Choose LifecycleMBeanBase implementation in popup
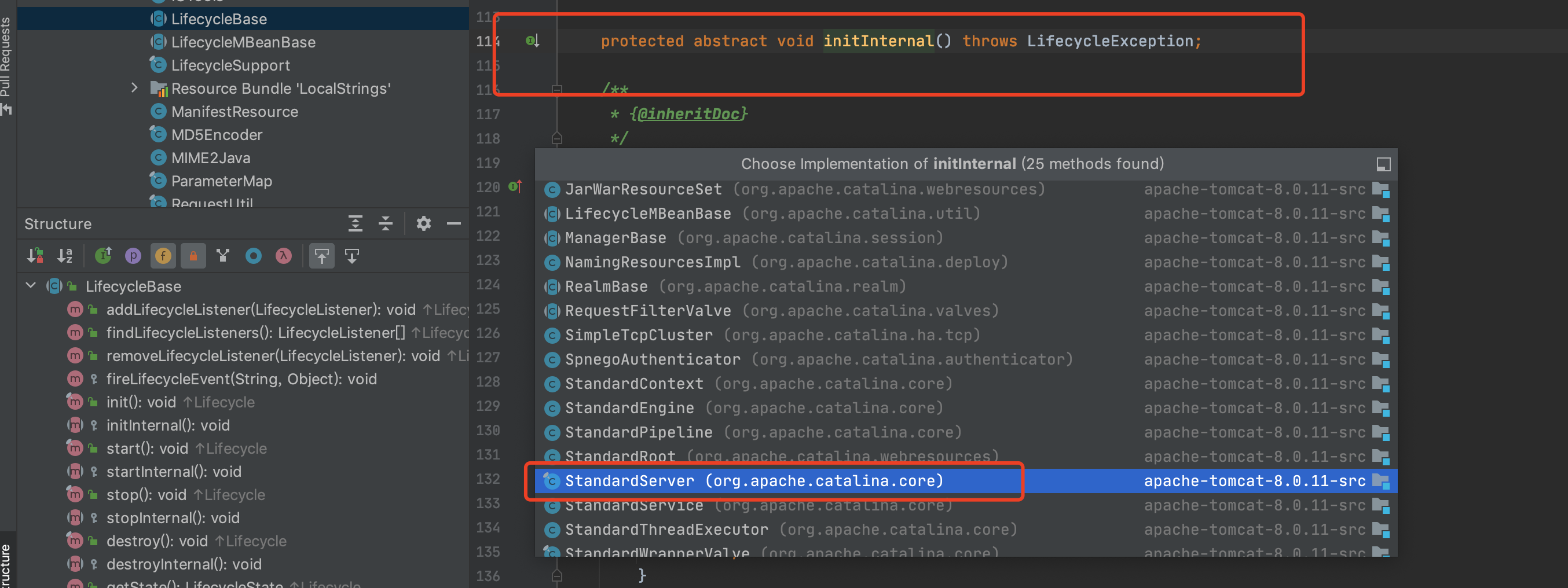This screenshot has width=1568, height=588. coord(966,214)
